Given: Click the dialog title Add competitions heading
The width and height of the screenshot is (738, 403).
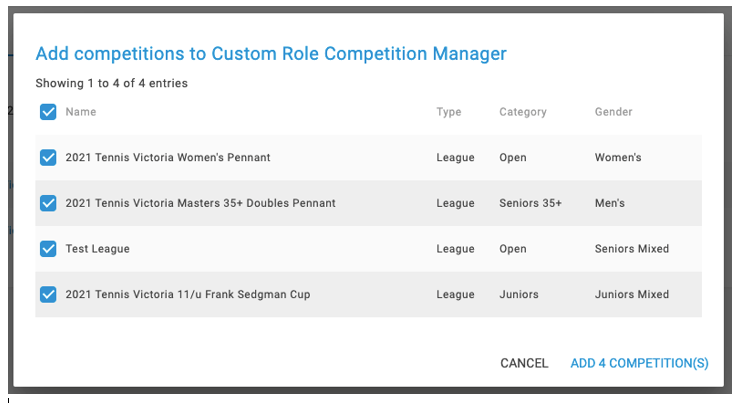Looking at the screenshot, I should [271, 54].
